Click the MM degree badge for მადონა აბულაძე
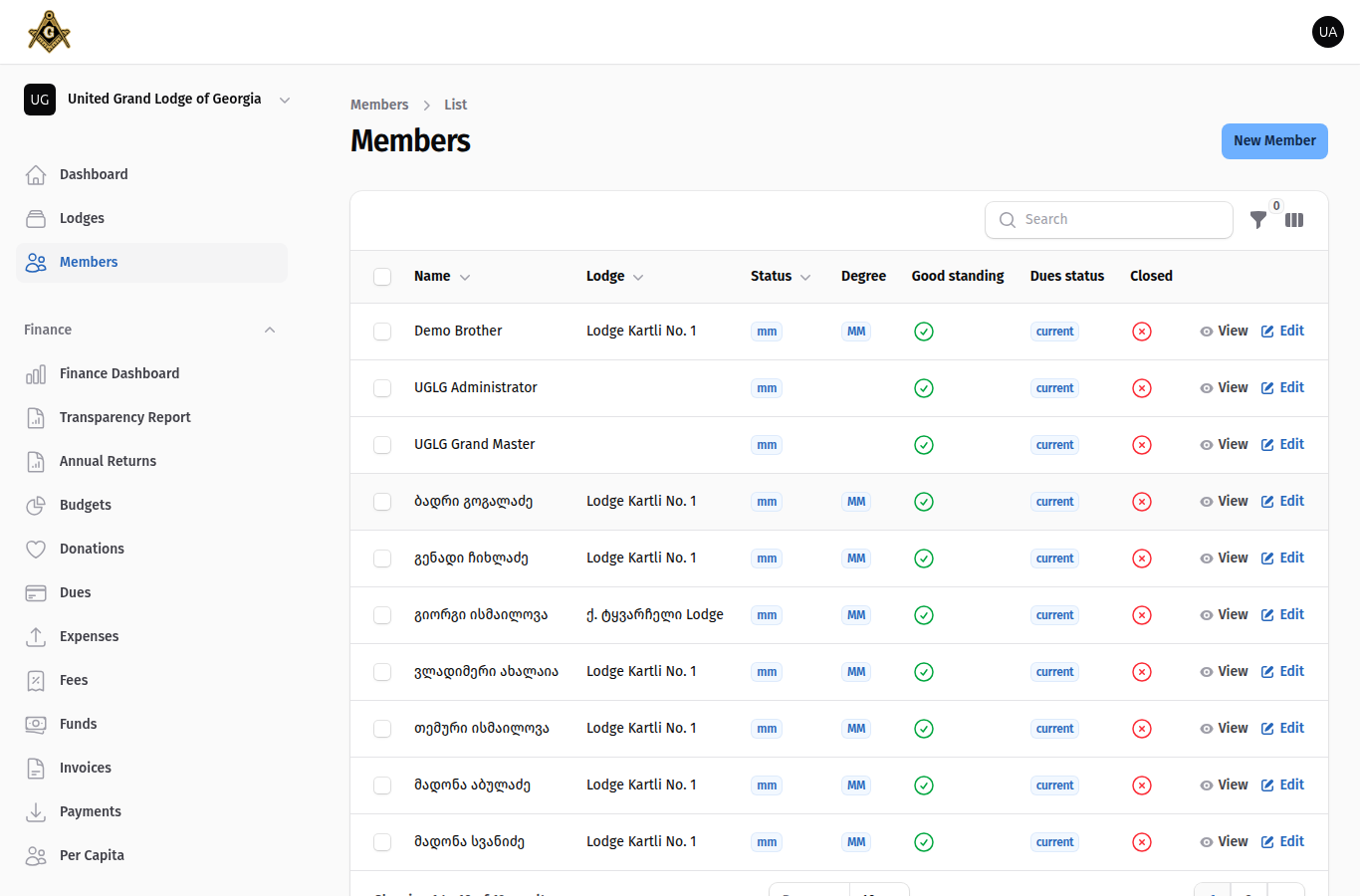This screenshot has width=1360, height=896. click(856, 785)
